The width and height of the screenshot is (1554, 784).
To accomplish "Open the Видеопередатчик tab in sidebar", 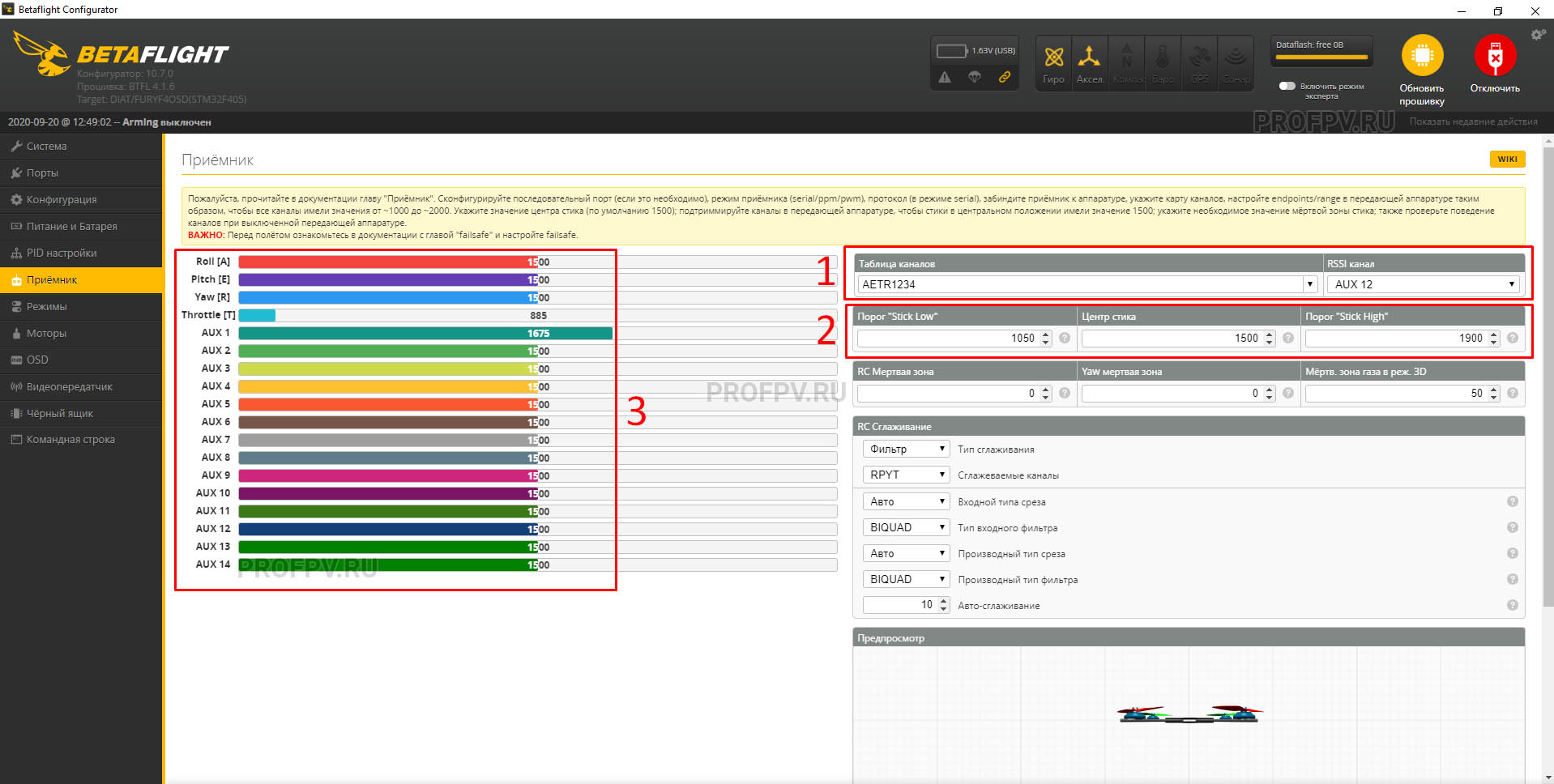I will pos(81,387).
